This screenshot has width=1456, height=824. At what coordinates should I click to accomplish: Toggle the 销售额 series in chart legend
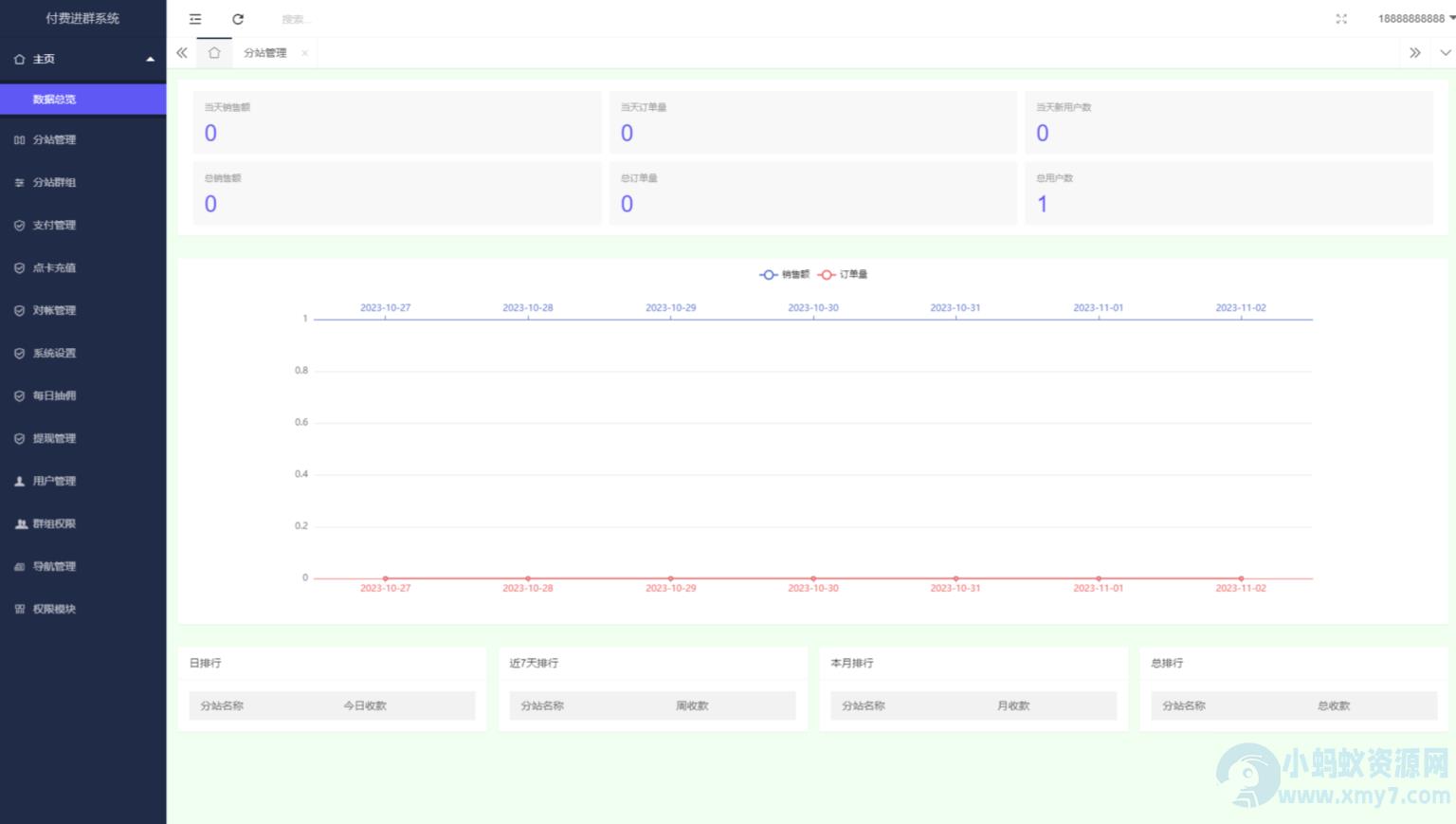point(784,275)
